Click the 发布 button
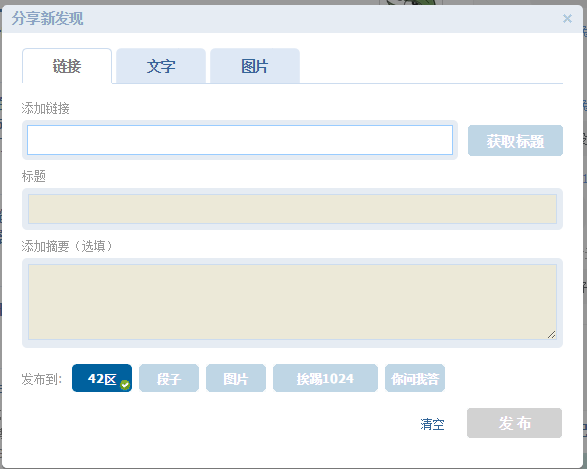Viewport: 587px width, 469px height. (514, 423)
